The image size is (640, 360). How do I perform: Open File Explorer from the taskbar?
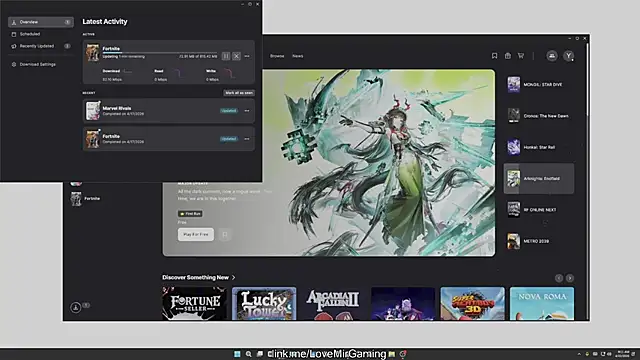392,354
